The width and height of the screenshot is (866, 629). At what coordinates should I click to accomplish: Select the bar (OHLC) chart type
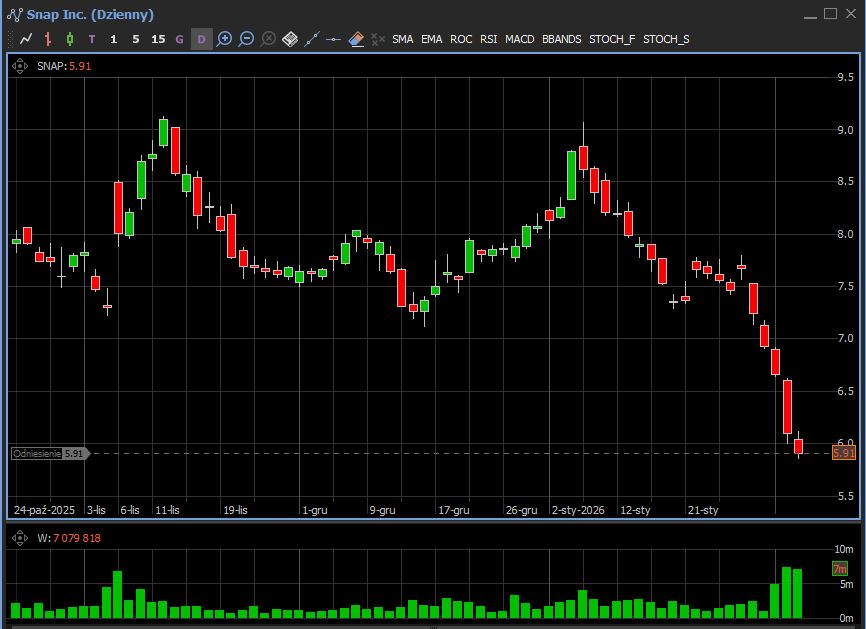click(x=48, y=39)
